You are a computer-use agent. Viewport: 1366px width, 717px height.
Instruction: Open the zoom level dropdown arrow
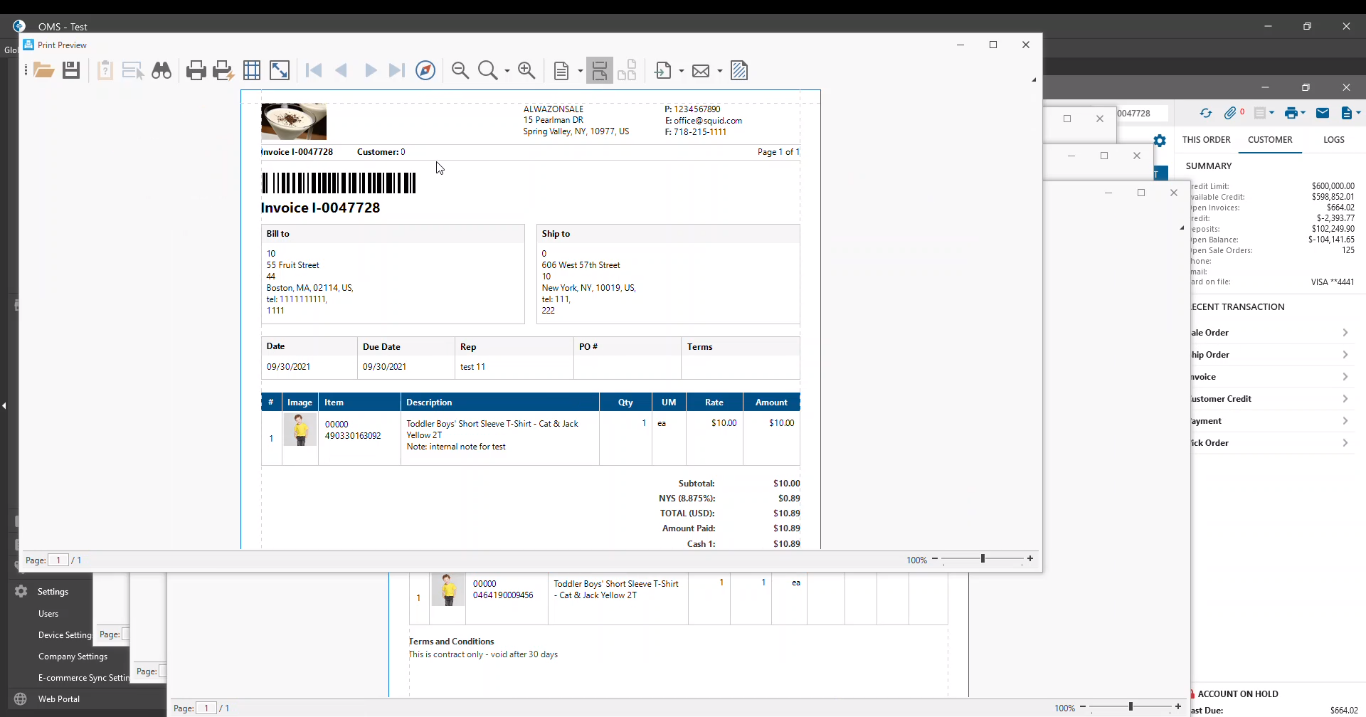pos(507,71)
